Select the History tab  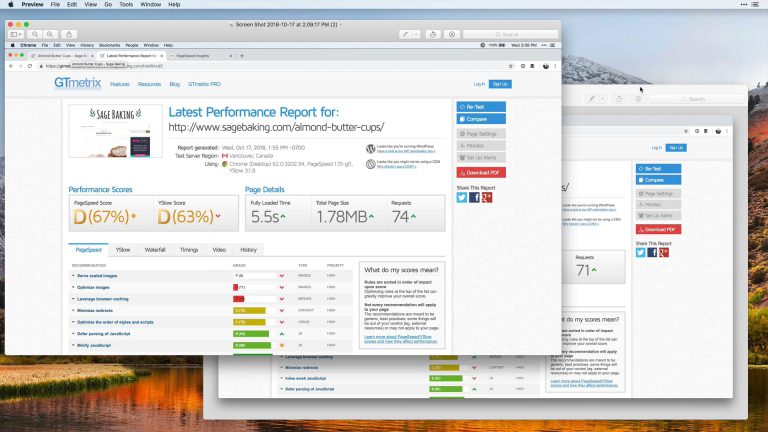[248, 250]
